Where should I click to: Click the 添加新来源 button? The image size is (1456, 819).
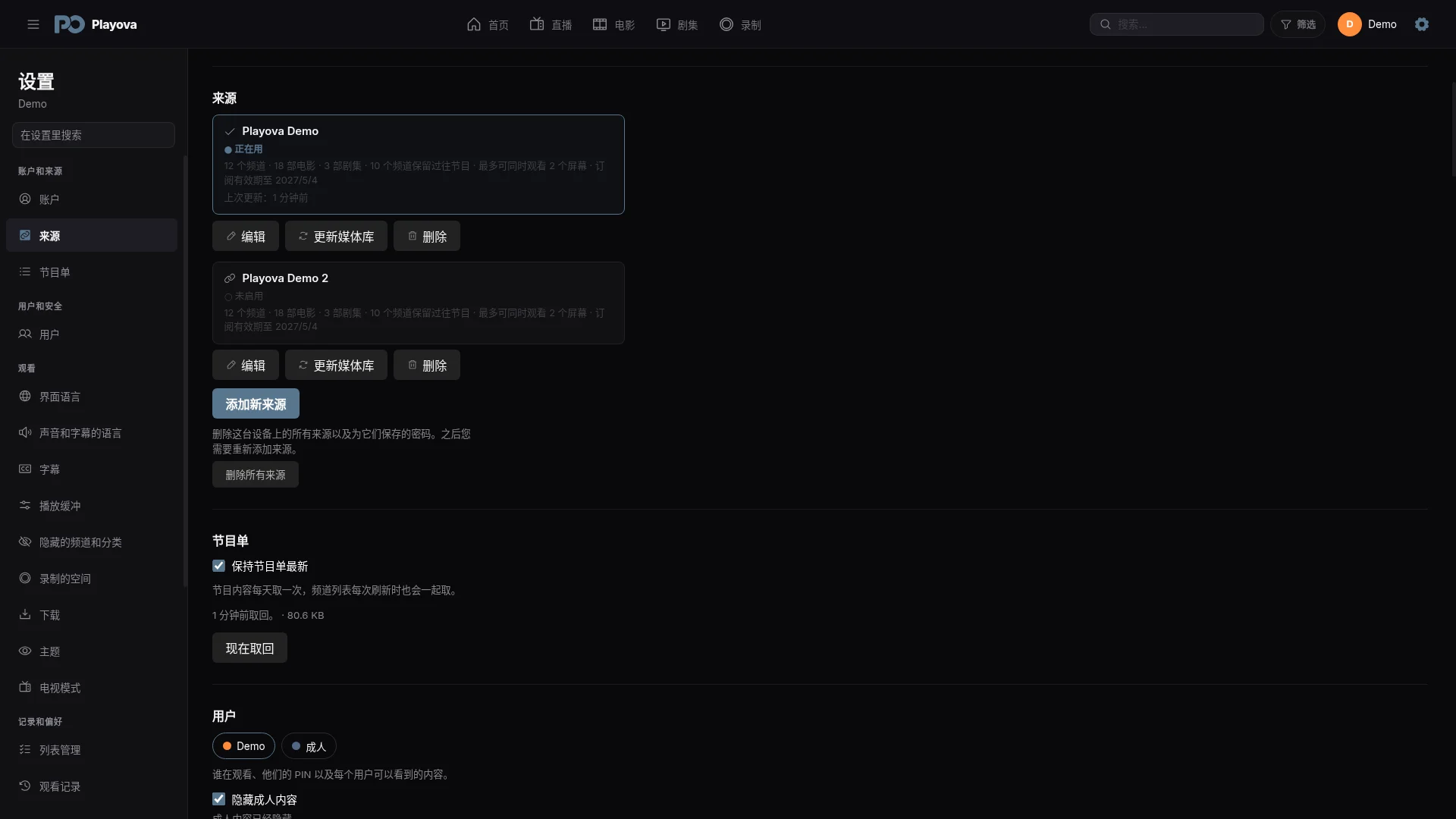(256, 403)
